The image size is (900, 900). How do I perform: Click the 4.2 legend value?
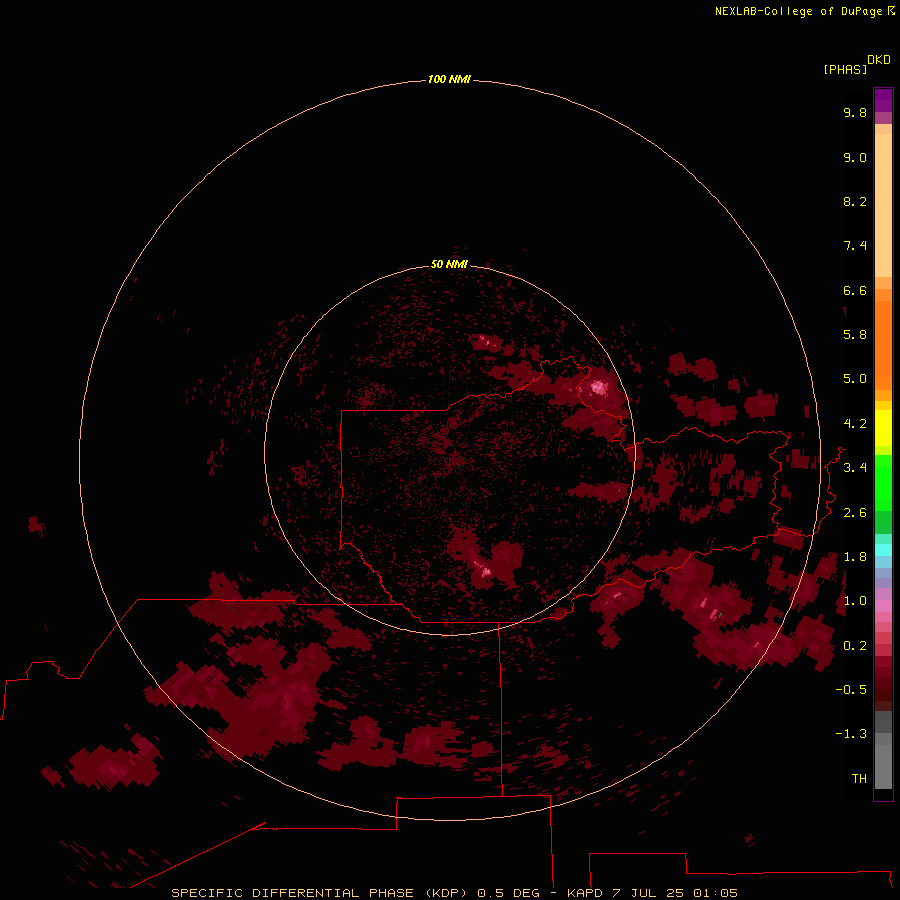[x=855, y=424]
